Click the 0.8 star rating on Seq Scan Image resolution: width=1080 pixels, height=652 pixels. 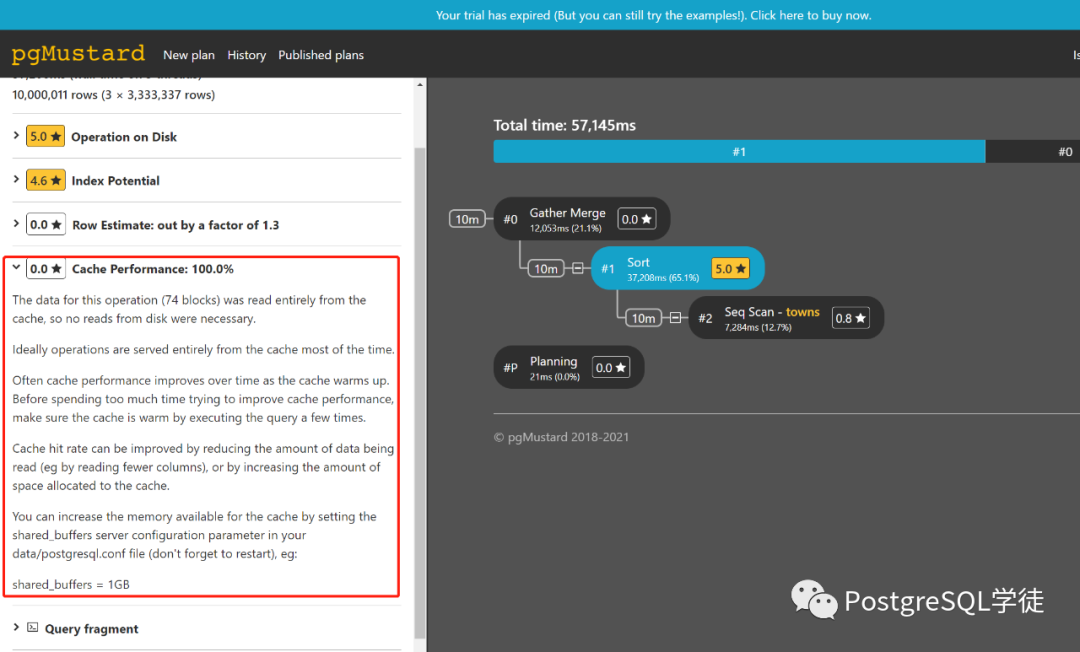click(850, 317)
